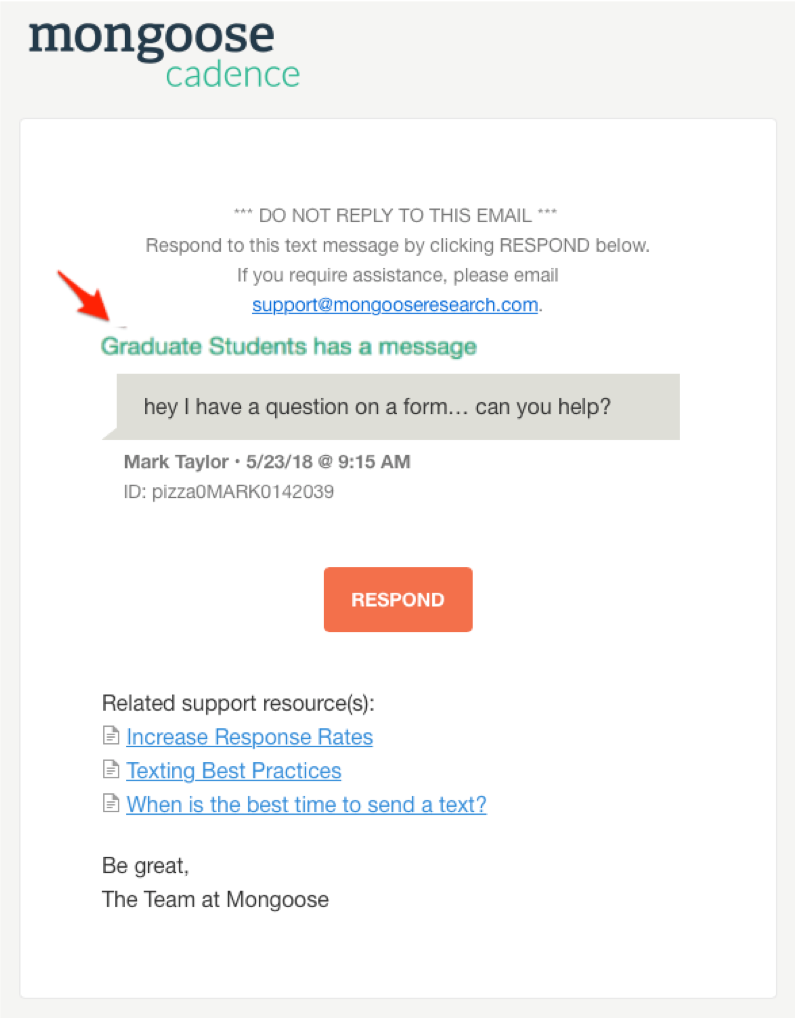This screenshot has height=1018, width=795.
Task: Open "When is the best time to send a text?"
Action: tap(306, 804)
